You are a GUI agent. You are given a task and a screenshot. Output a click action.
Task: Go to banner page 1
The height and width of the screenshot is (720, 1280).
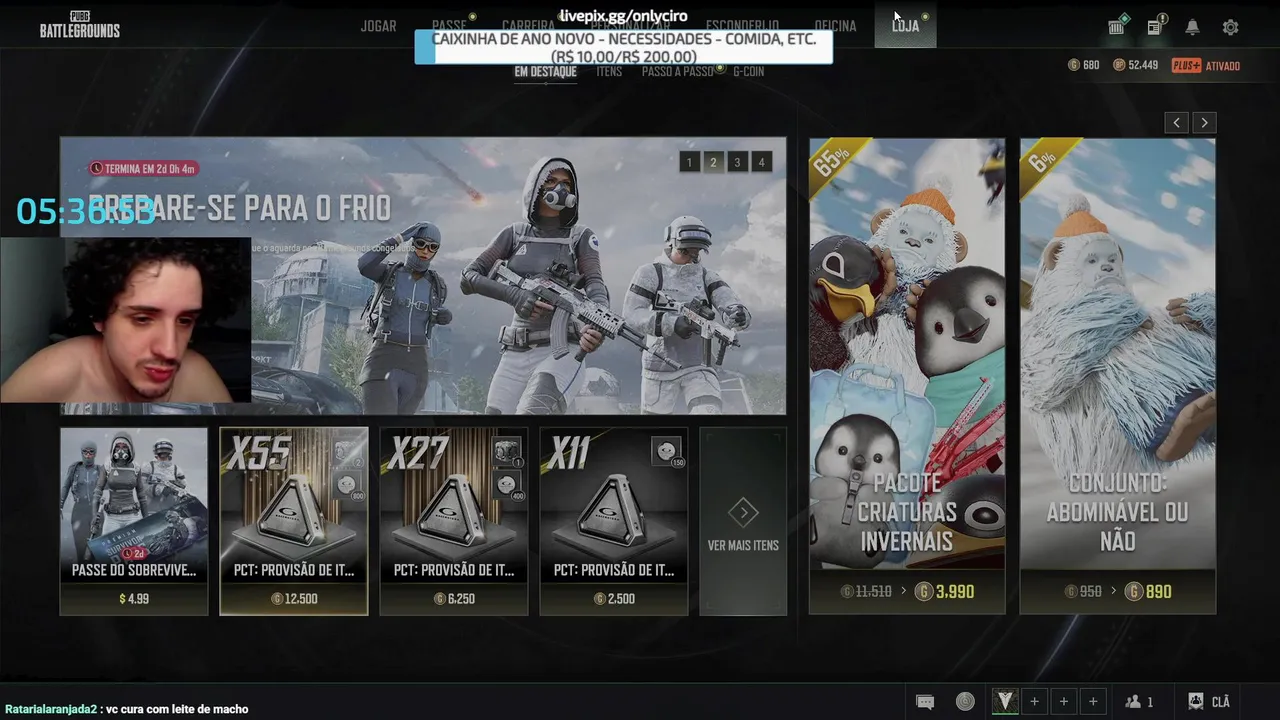689,162
